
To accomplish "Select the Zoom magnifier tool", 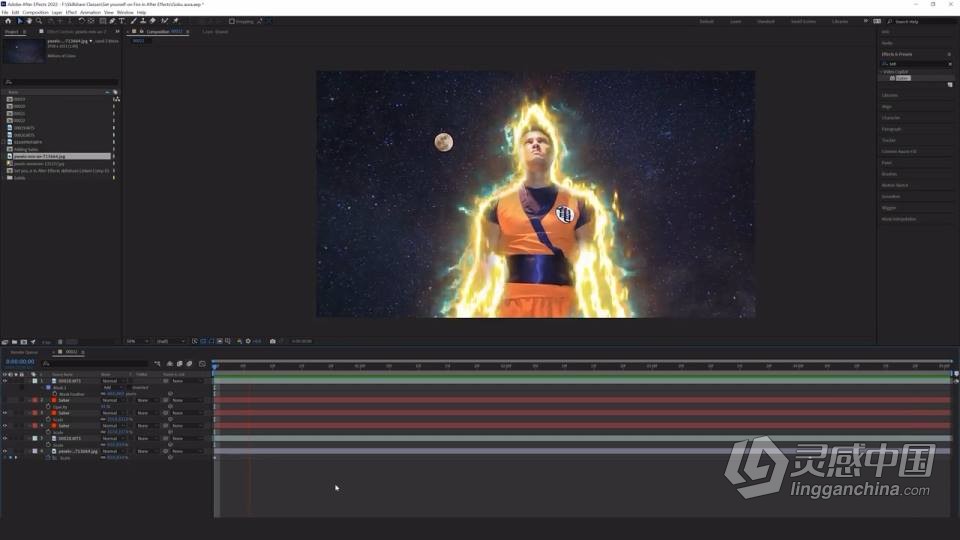I will (x=39, y=21).
